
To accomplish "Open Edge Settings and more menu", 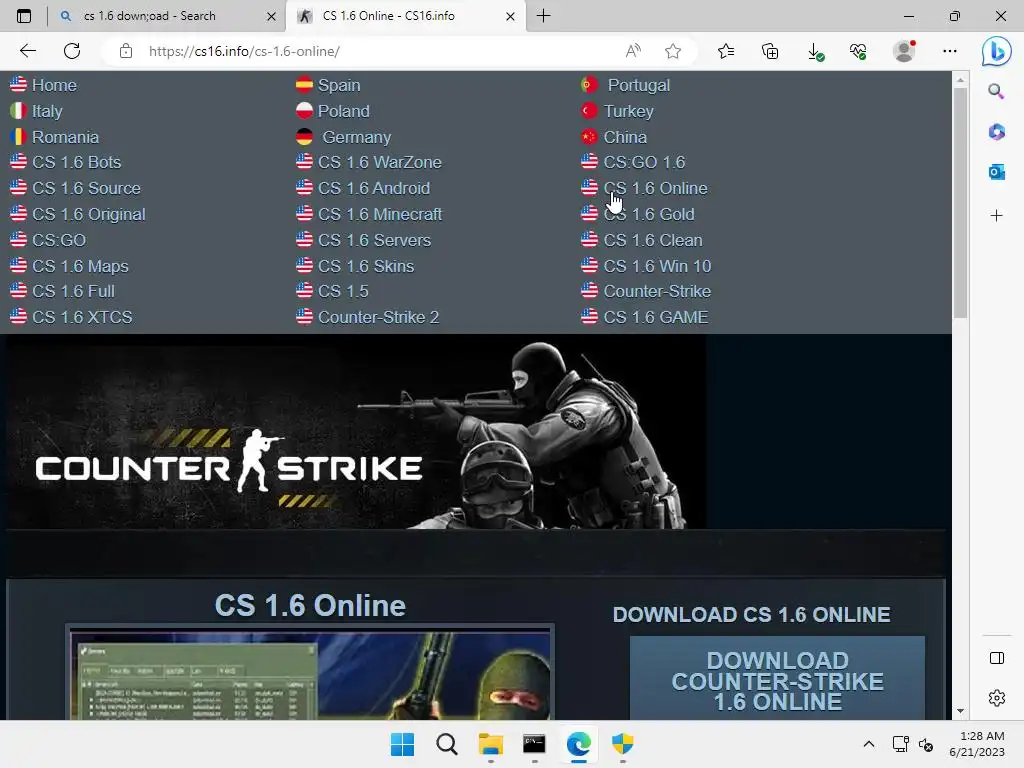I will click(950, 51).
